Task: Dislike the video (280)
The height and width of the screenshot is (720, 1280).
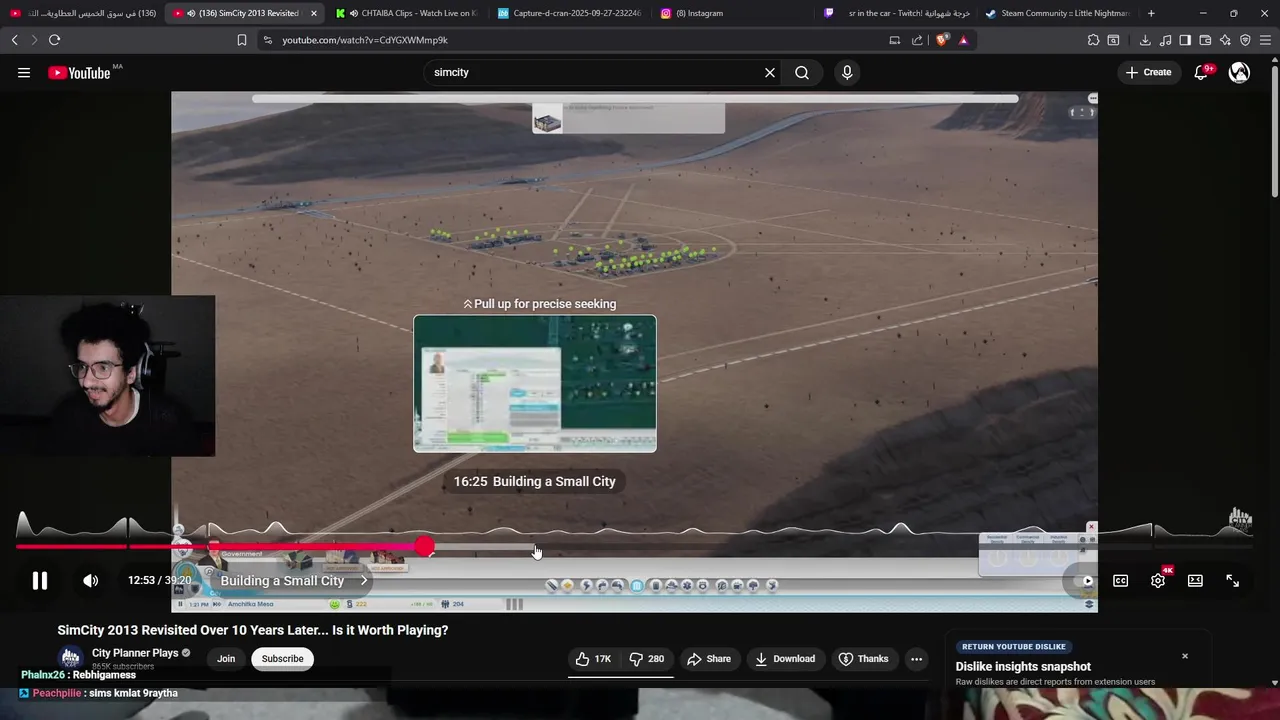Action: [x=646, y=658]
